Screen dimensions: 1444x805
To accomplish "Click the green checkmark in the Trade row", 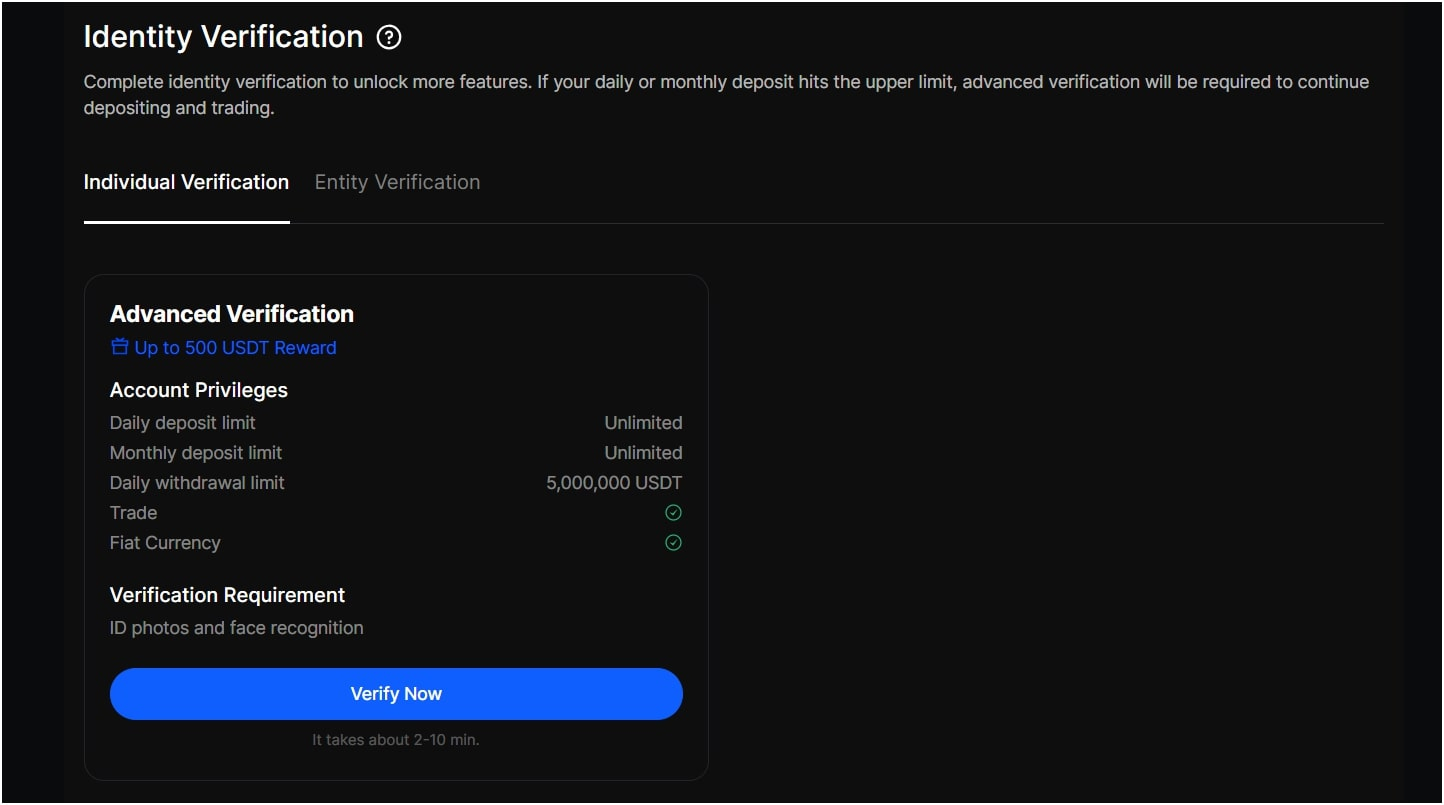I will click(x=673, y=513).
